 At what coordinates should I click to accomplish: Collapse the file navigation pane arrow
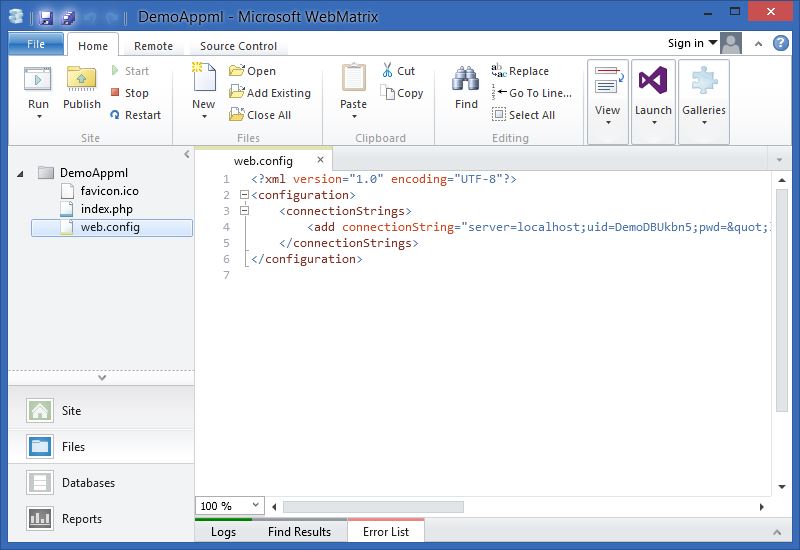tap(187, 154)
